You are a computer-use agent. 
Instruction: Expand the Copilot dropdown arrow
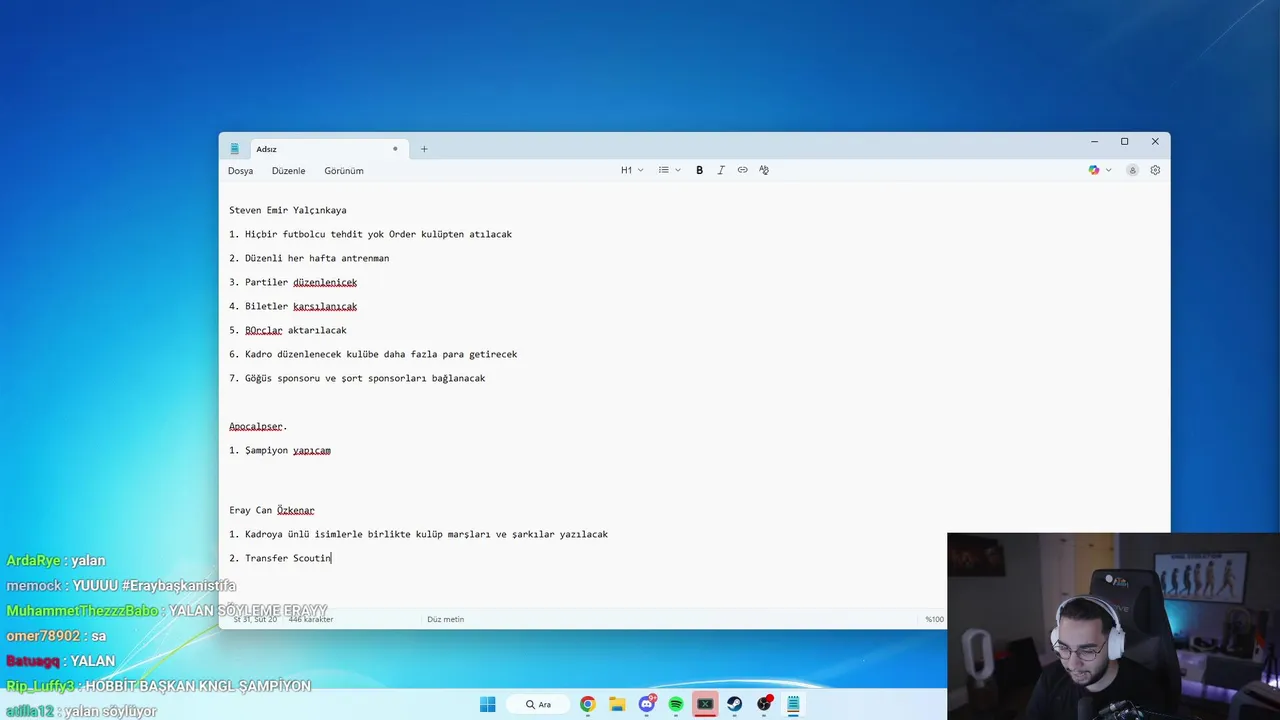point(1108,170)
